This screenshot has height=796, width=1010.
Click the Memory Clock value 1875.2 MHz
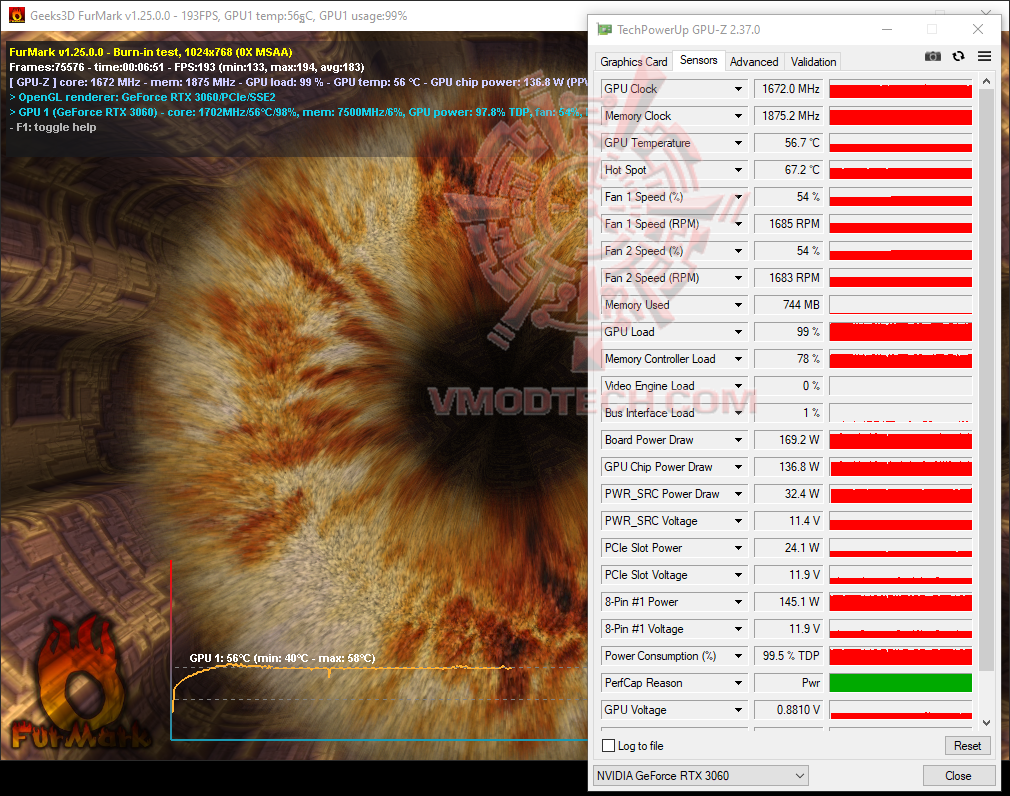tap(790, 116)
